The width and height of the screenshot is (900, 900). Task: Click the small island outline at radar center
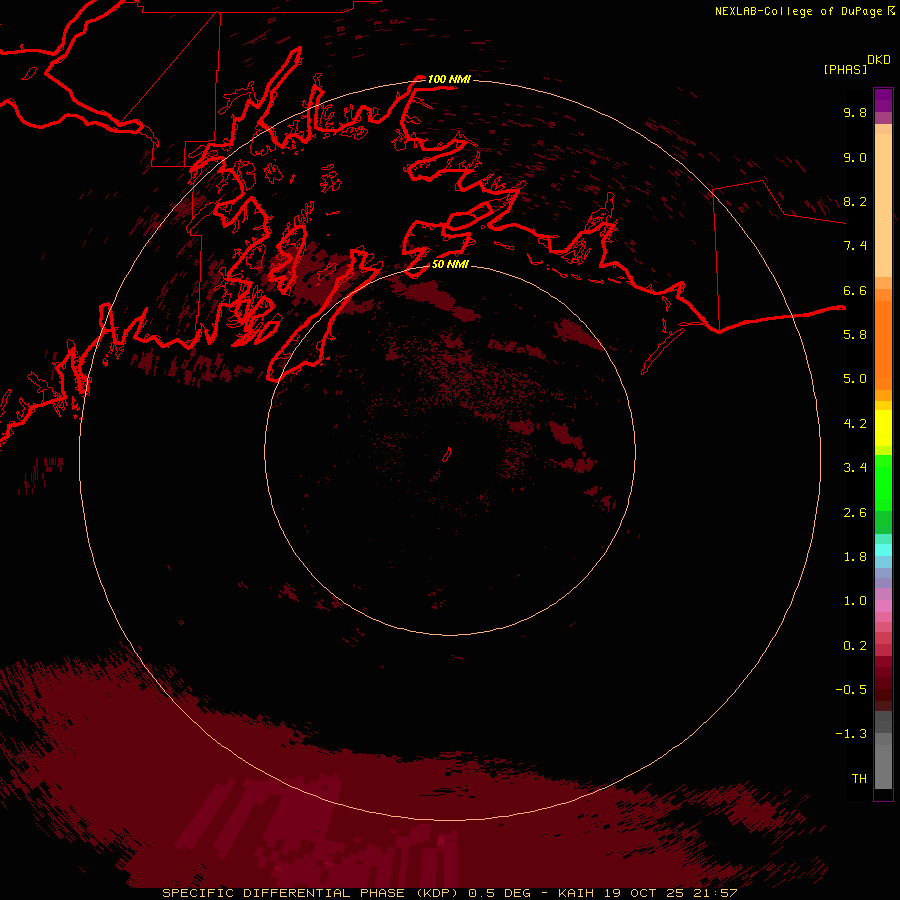tap(447, 455)
